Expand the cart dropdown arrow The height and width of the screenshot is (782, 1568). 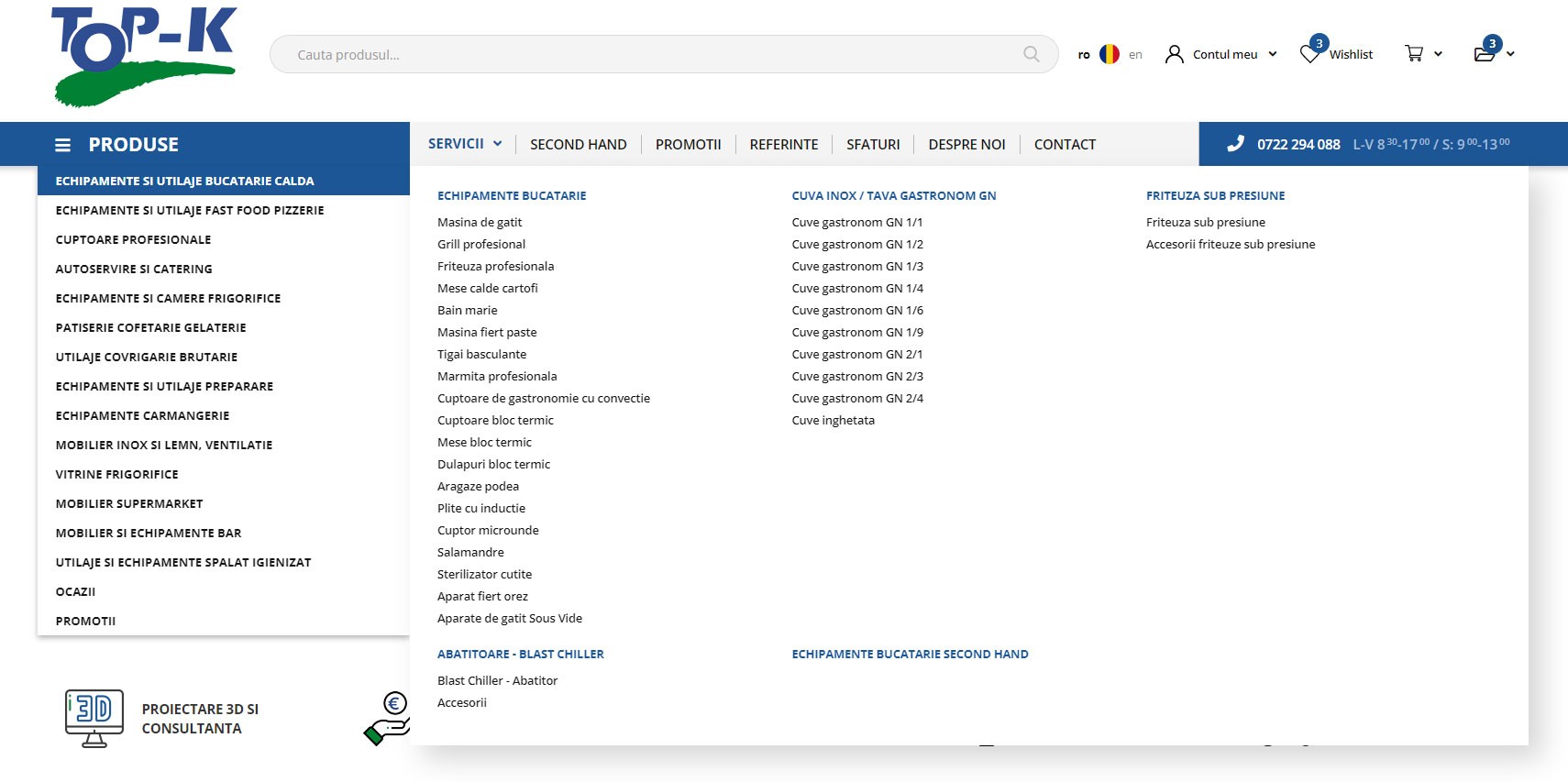click(x=1438, y=54)
